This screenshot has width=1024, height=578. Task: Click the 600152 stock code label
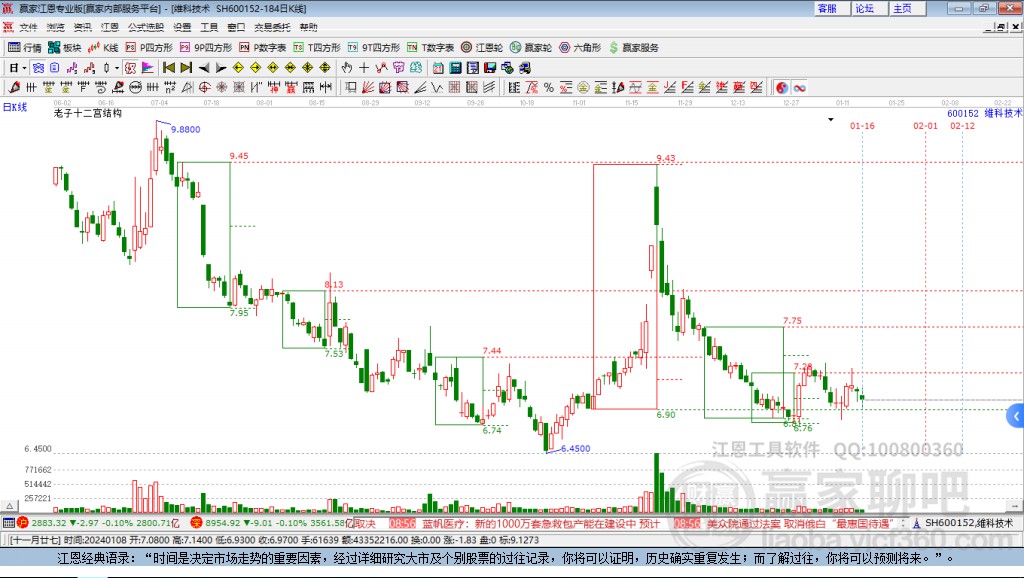point(963,114)
